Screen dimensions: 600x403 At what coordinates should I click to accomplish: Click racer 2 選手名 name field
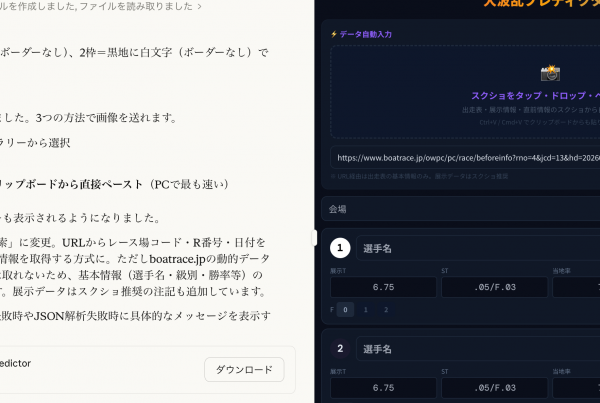click(478, 349)
